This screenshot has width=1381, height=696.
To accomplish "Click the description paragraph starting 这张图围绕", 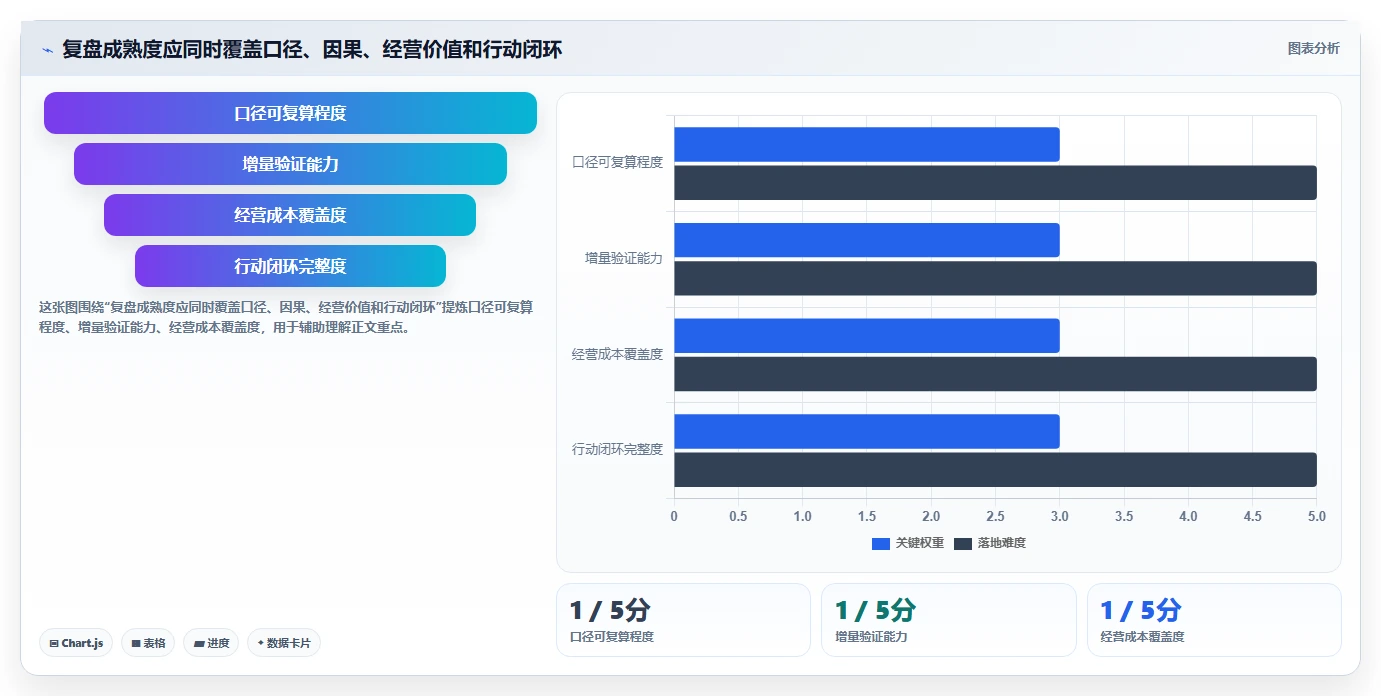I will coord(286,317).
